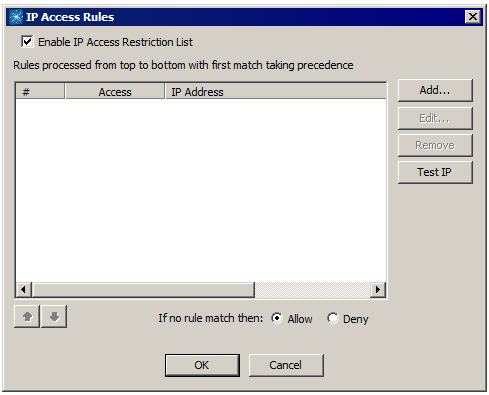Viewport: 489px width, 395px height.
Task: Uncheck Enable IP Access Restriction List
Action: [27, 42]
